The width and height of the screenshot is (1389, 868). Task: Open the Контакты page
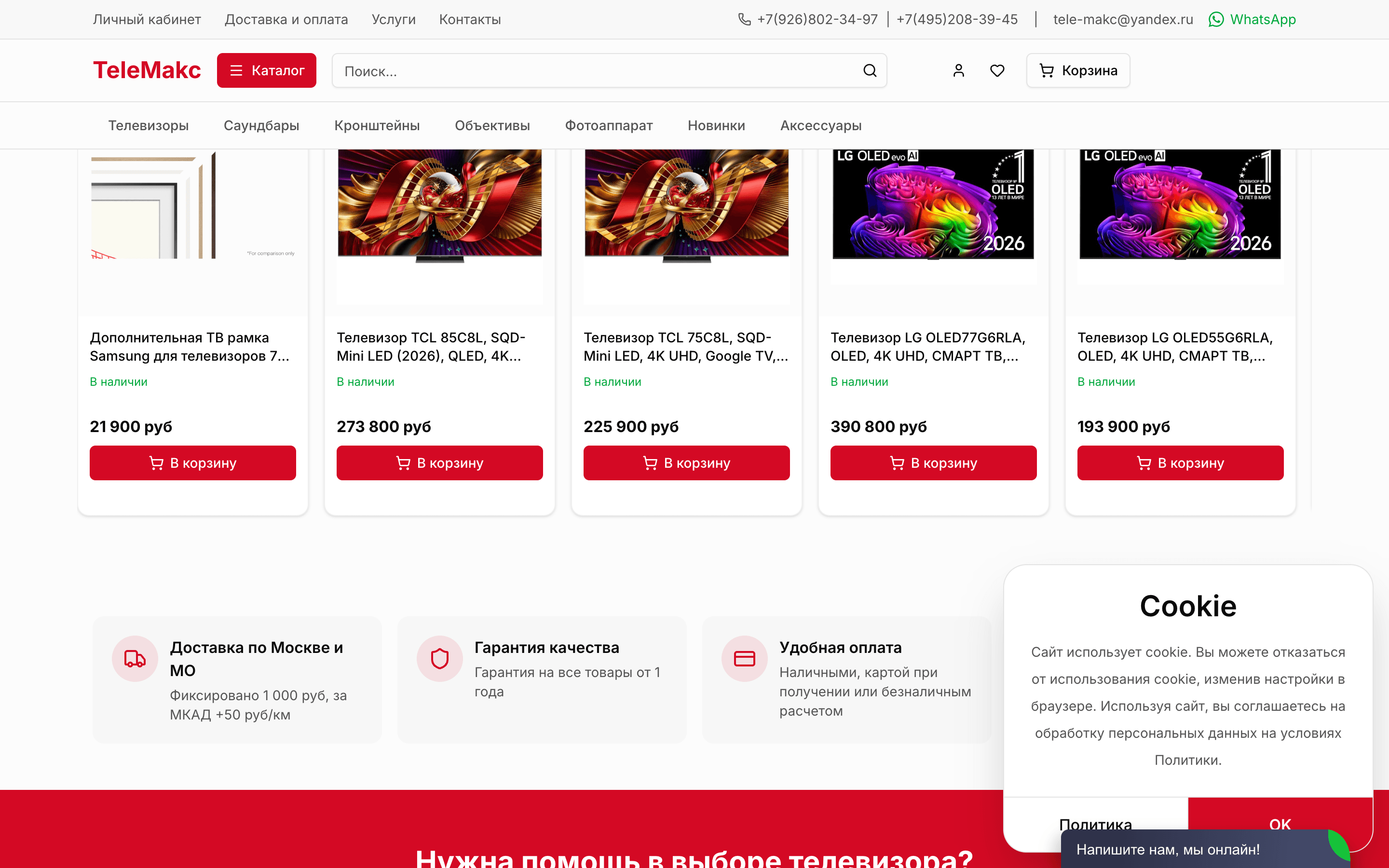point(470,19)
